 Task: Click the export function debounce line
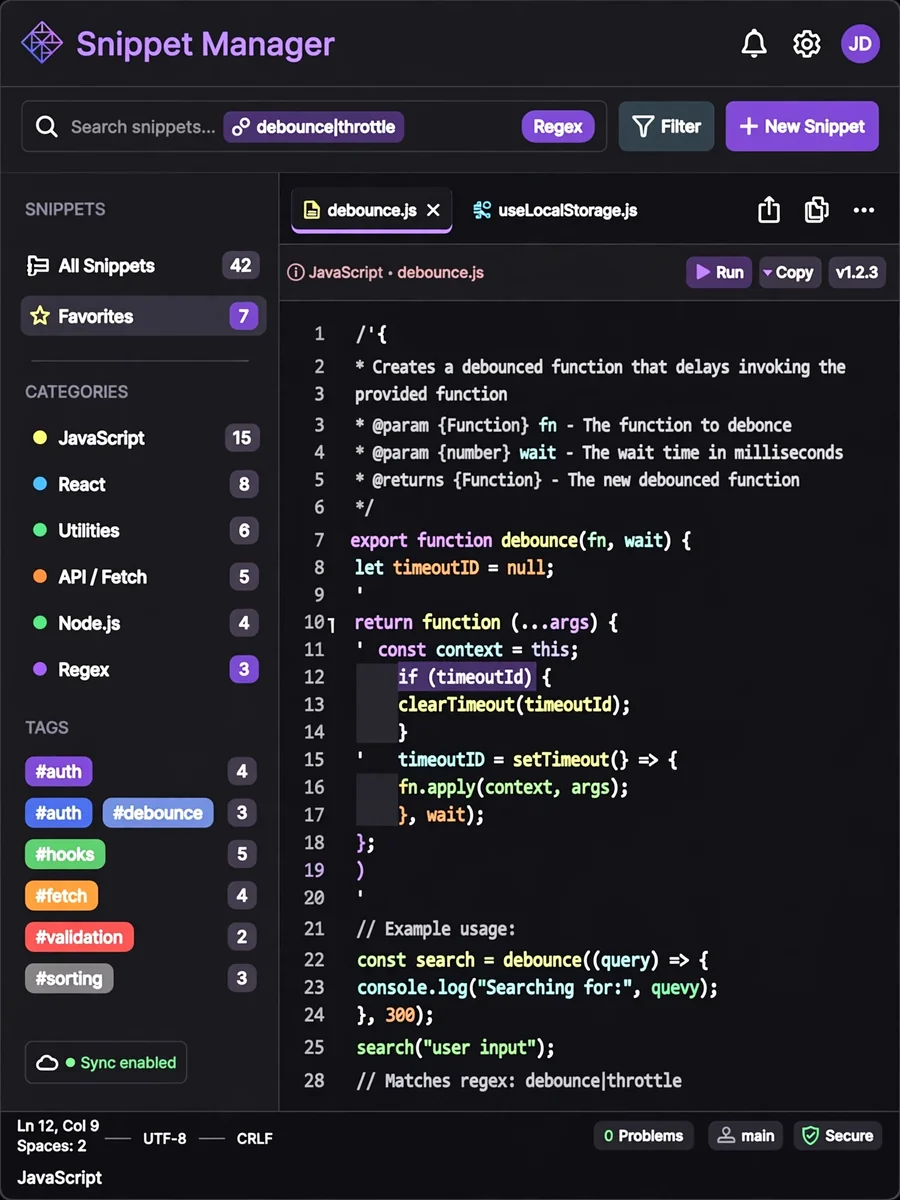coord(521,540)
